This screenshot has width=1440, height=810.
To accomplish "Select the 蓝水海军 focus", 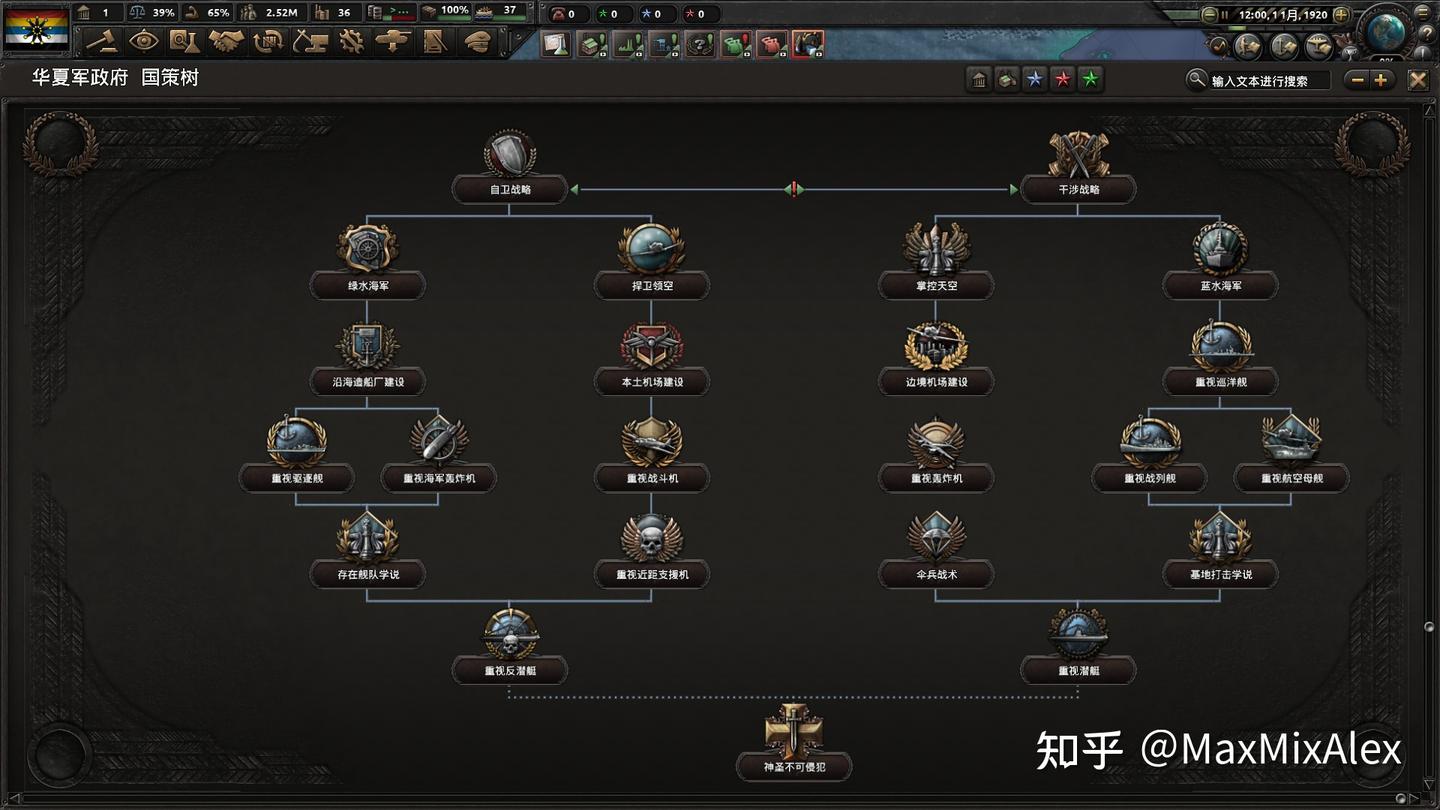I will [1221, 285].
